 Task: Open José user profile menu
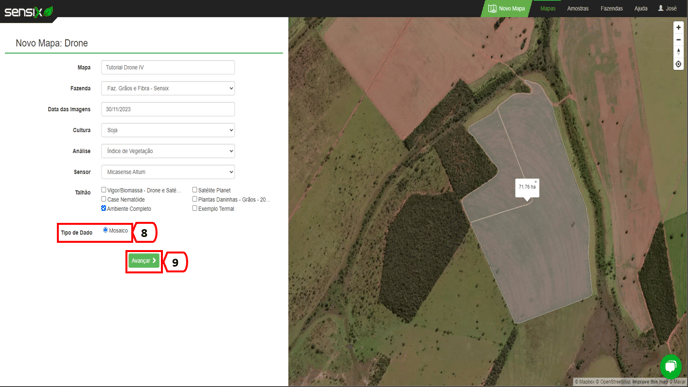[667, 8]
